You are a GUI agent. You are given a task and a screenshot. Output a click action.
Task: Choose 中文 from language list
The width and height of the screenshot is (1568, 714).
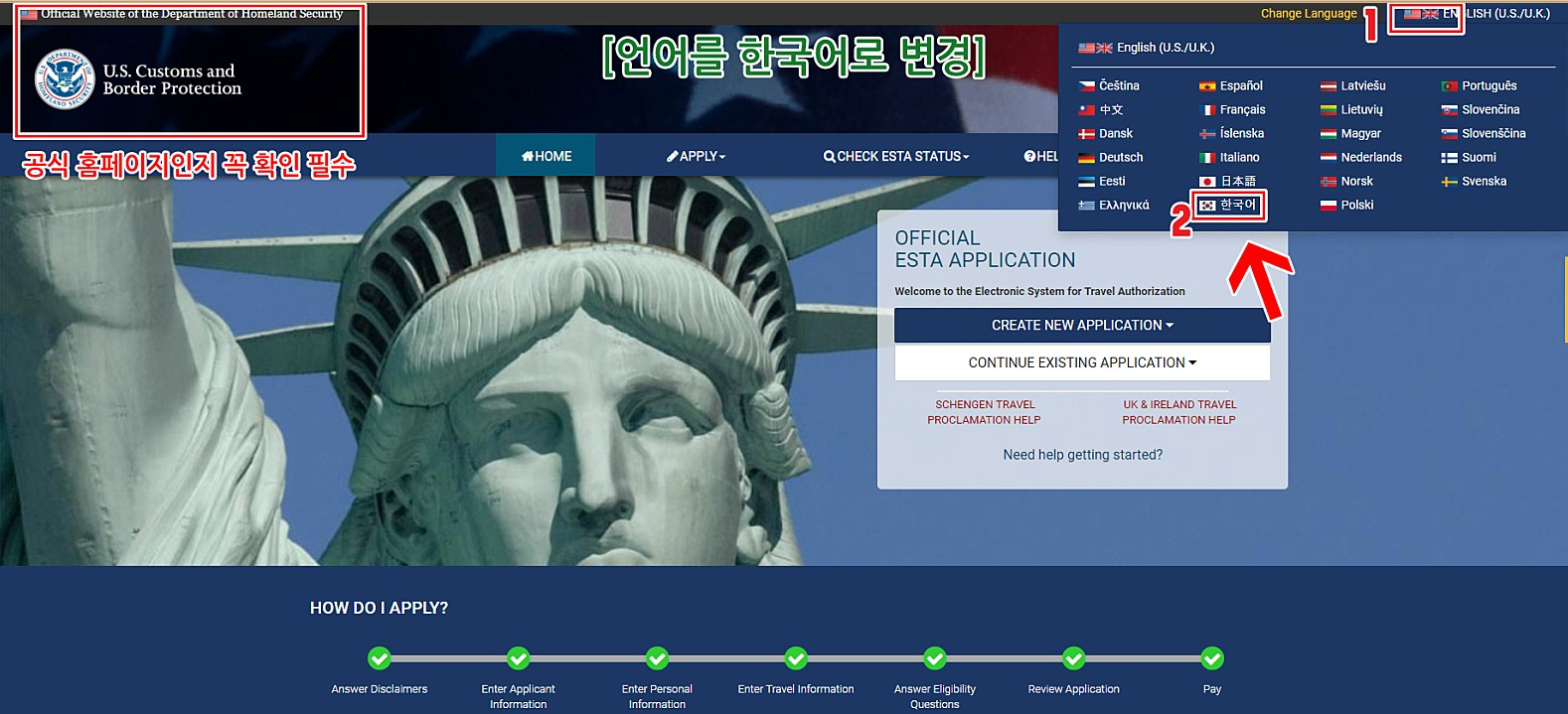coord(1101,109)
